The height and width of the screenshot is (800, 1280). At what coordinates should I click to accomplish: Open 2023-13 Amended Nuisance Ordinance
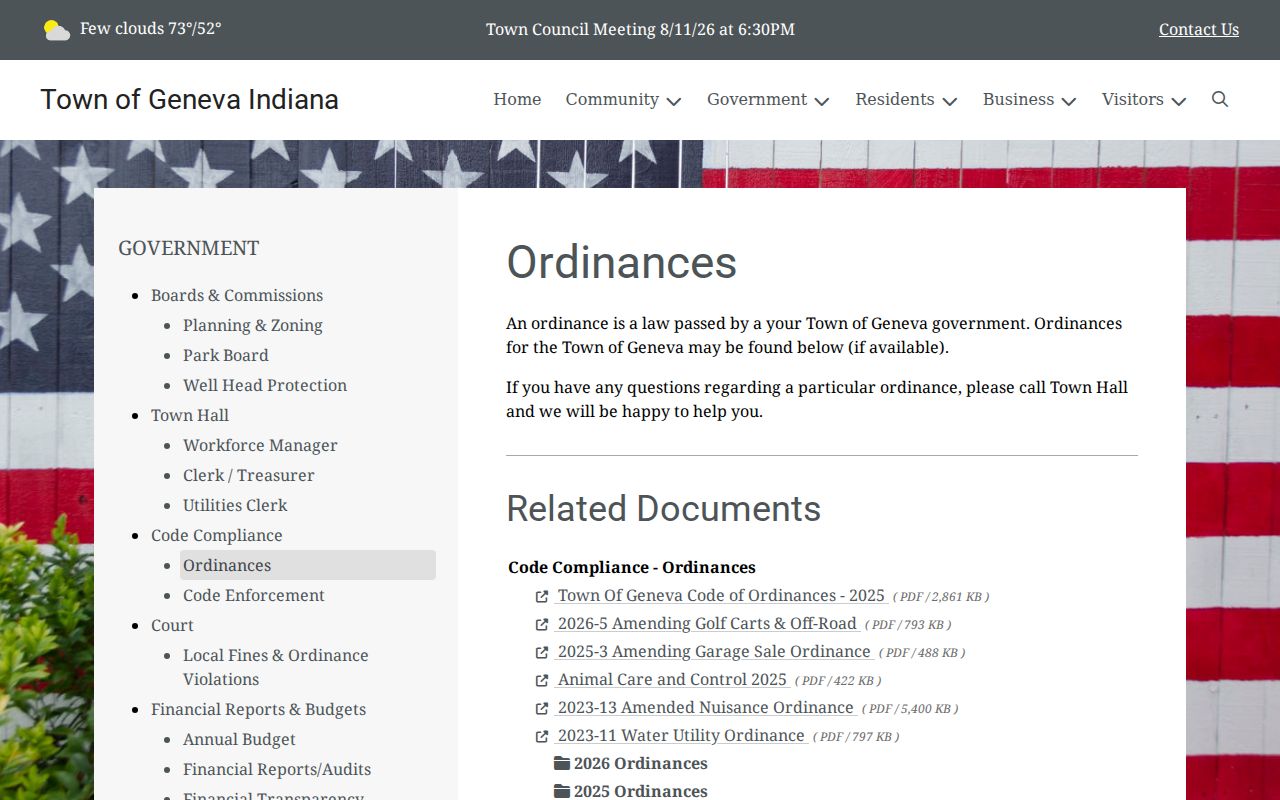pyautogui.click(x=706, y=707)
